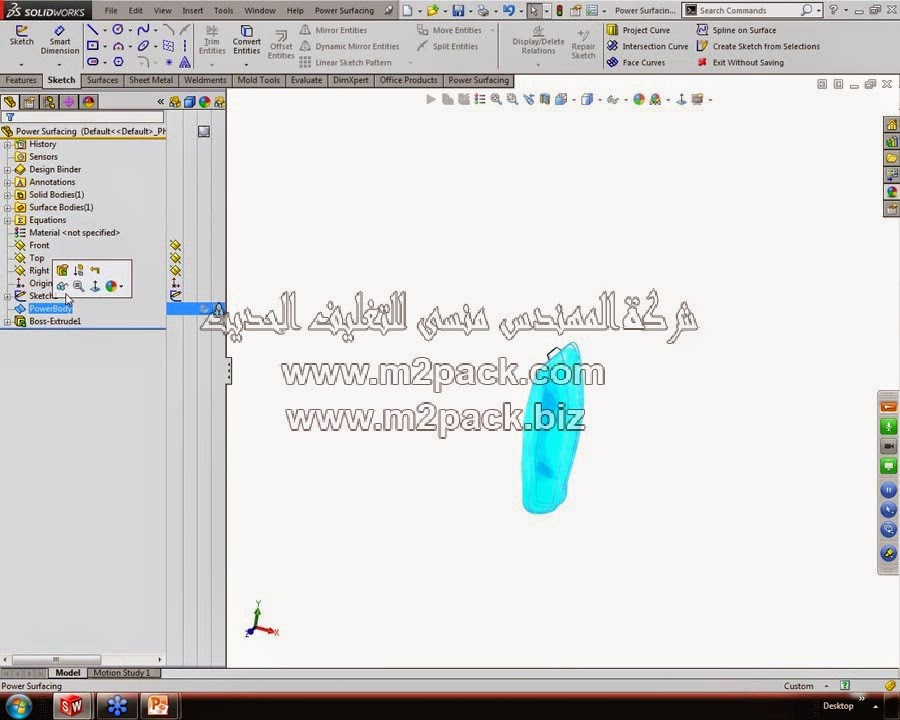Open PowerPoint in the taskbar

[158, 705]
